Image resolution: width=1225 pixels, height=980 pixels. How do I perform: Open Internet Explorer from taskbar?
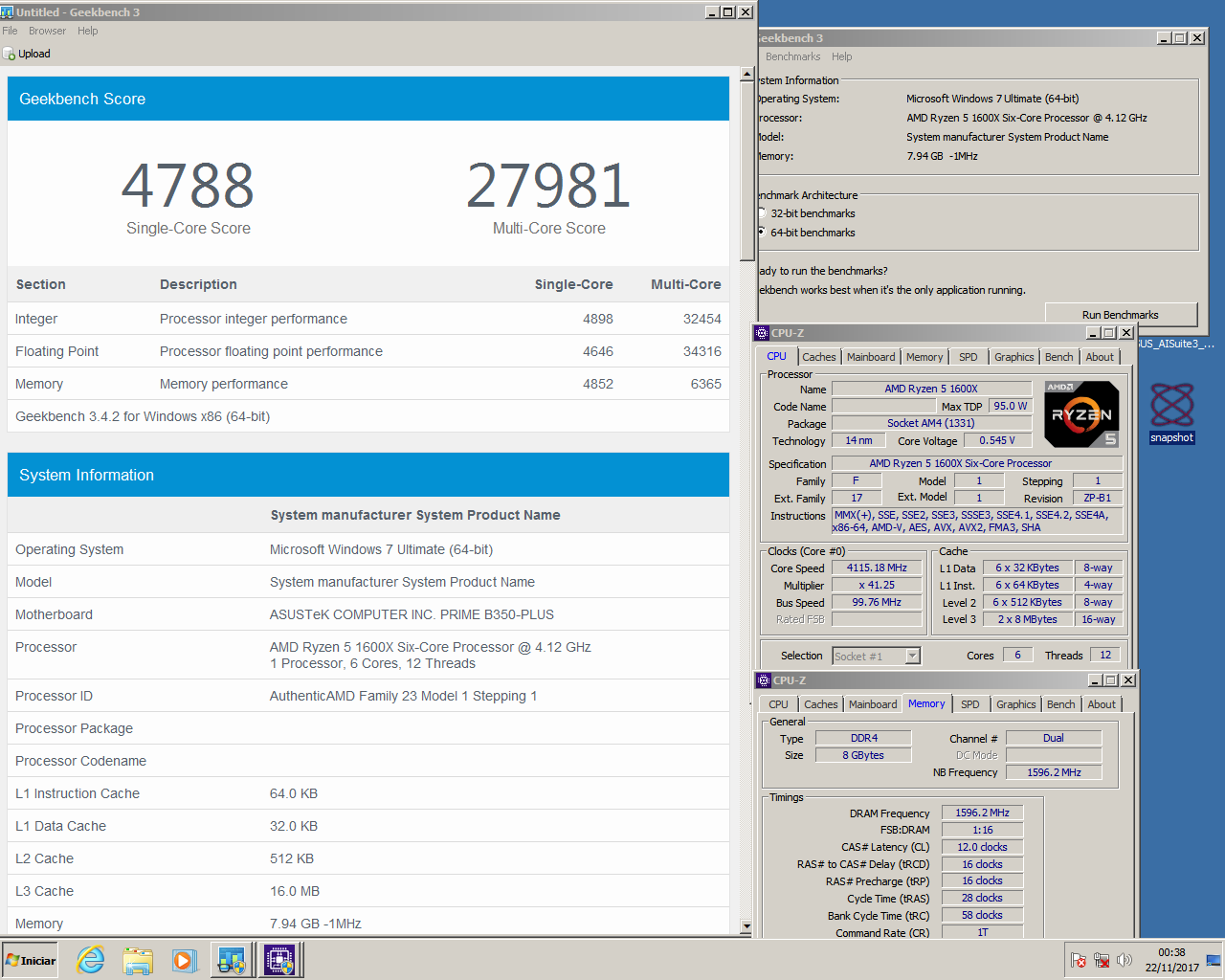pos(91,960)
